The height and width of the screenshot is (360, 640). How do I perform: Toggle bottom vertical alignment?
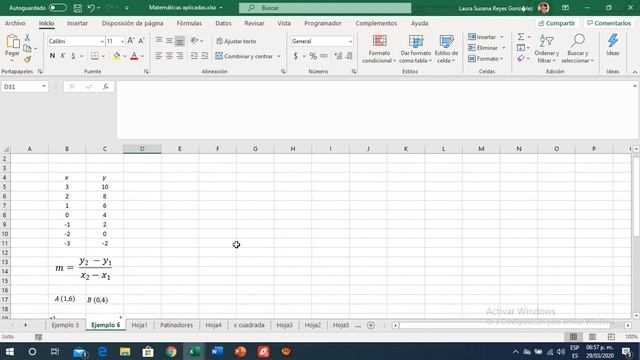pos(180,41)
